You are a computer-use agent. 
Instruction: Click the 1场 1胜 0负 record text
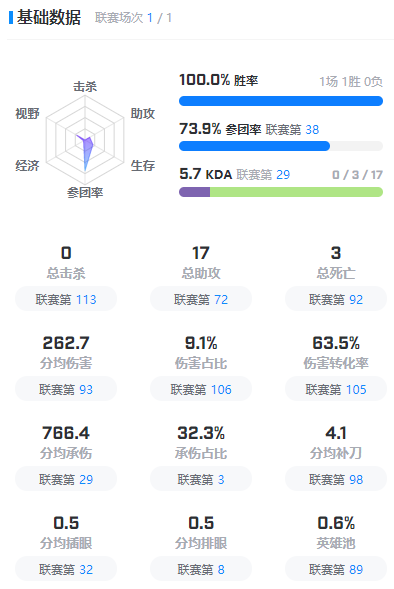(351, 82)
